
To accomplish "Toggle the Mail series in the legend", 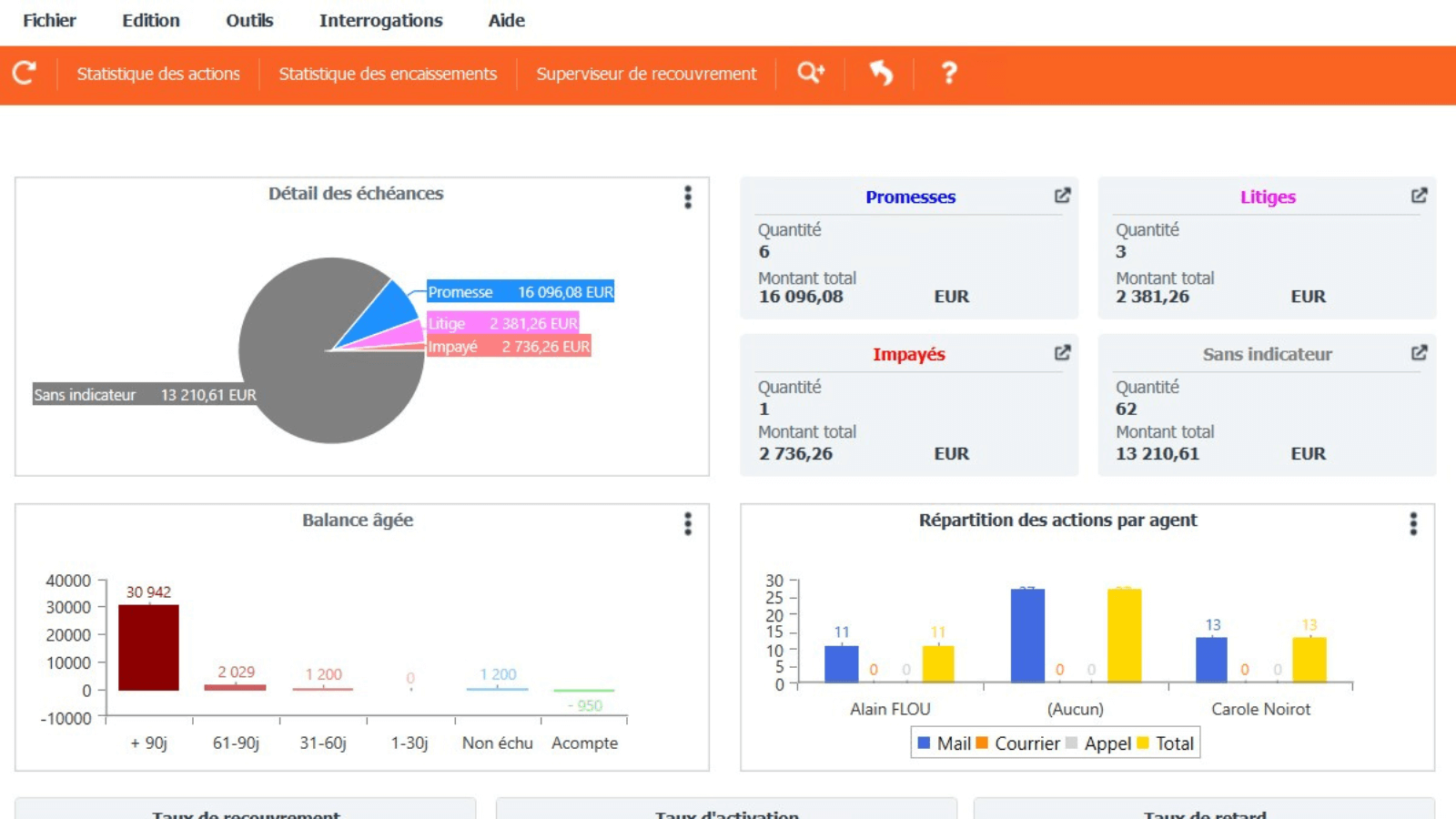I will [946, 743].
